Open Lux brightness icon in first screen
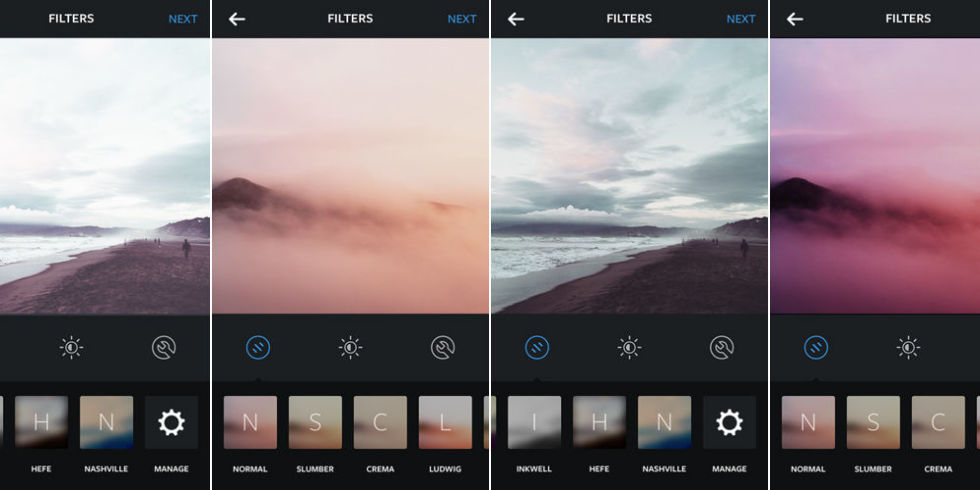 click(71, 348)
